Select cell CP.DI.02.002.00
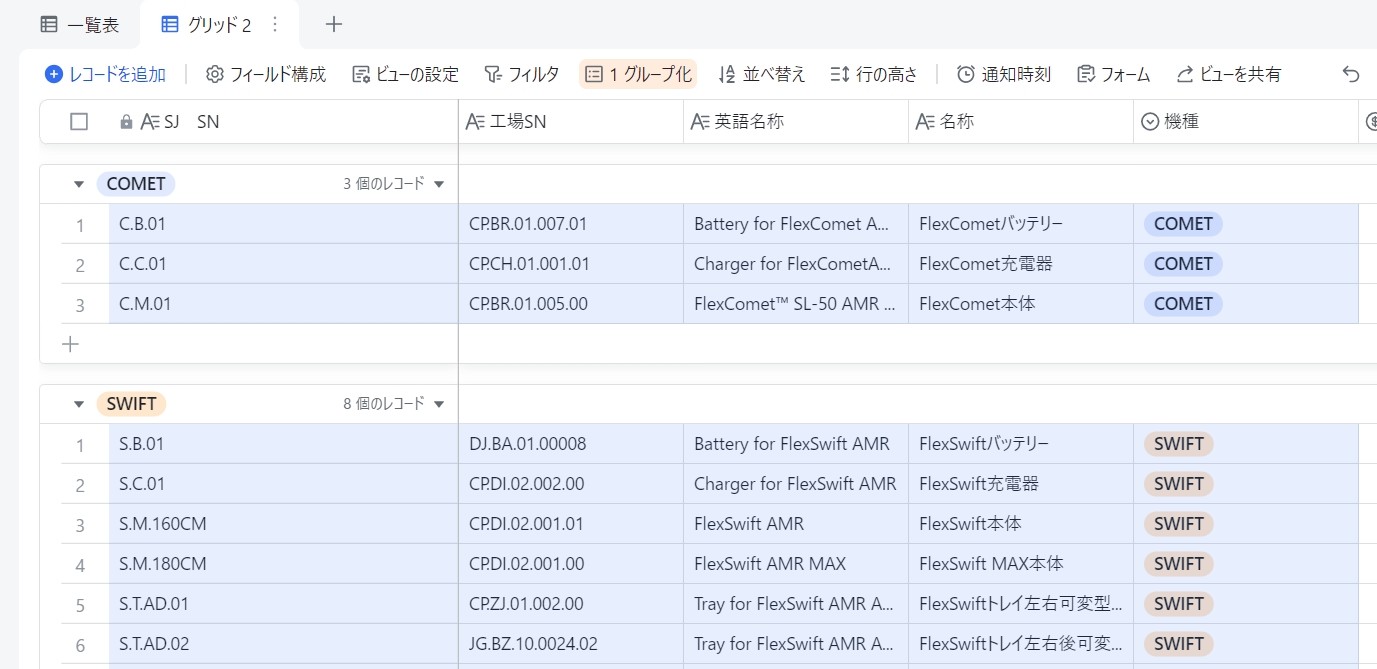The height and width of the screenshot is (669, 1377). (571, 484)
